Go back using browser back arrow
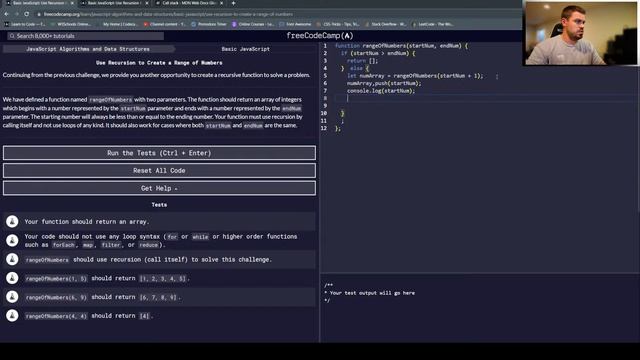The width and height of the screenshot is (640, 360). [7, 14]
